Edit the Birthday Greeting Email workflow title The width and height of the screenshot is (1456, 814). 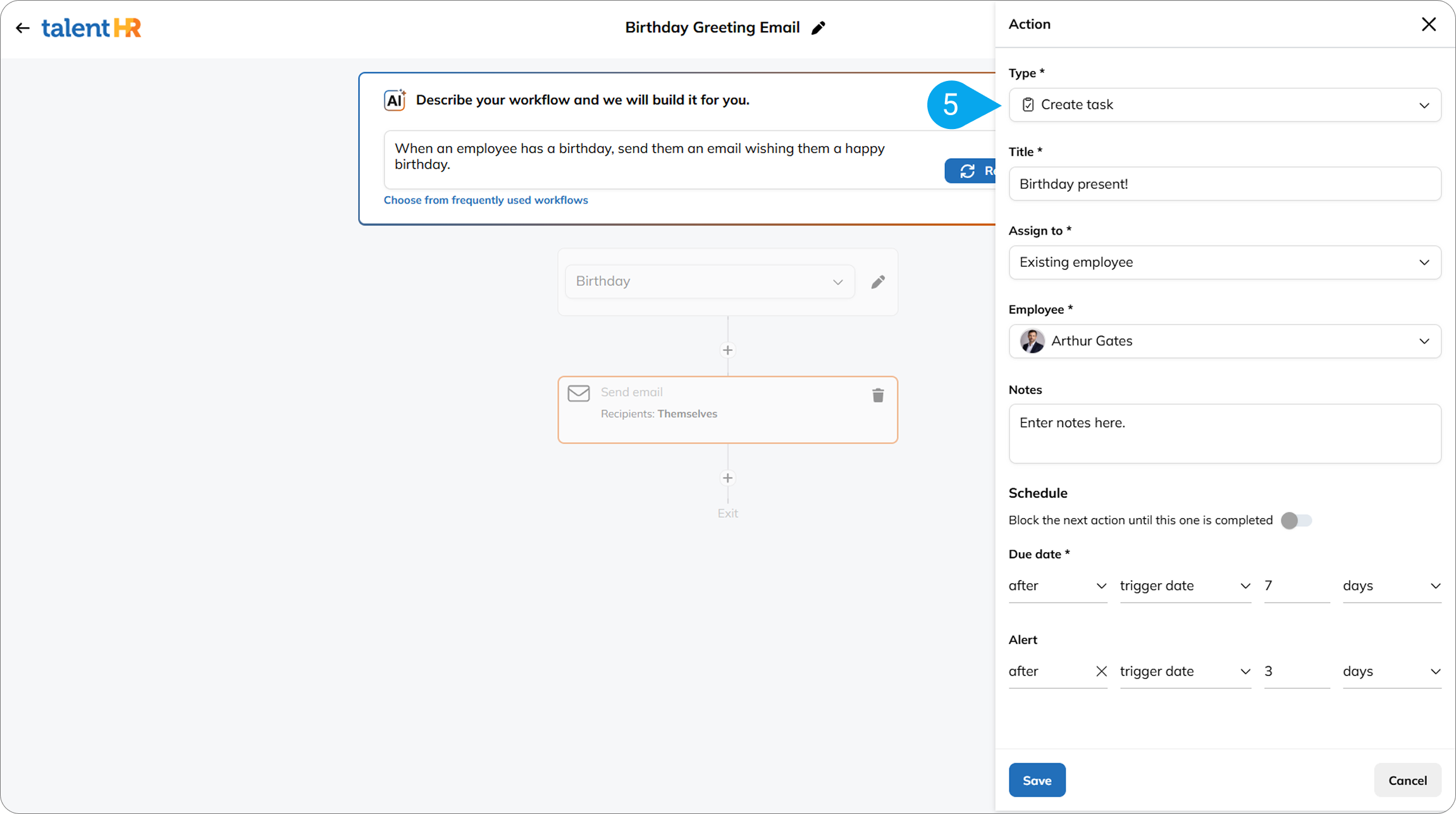(x=818, y=28)
